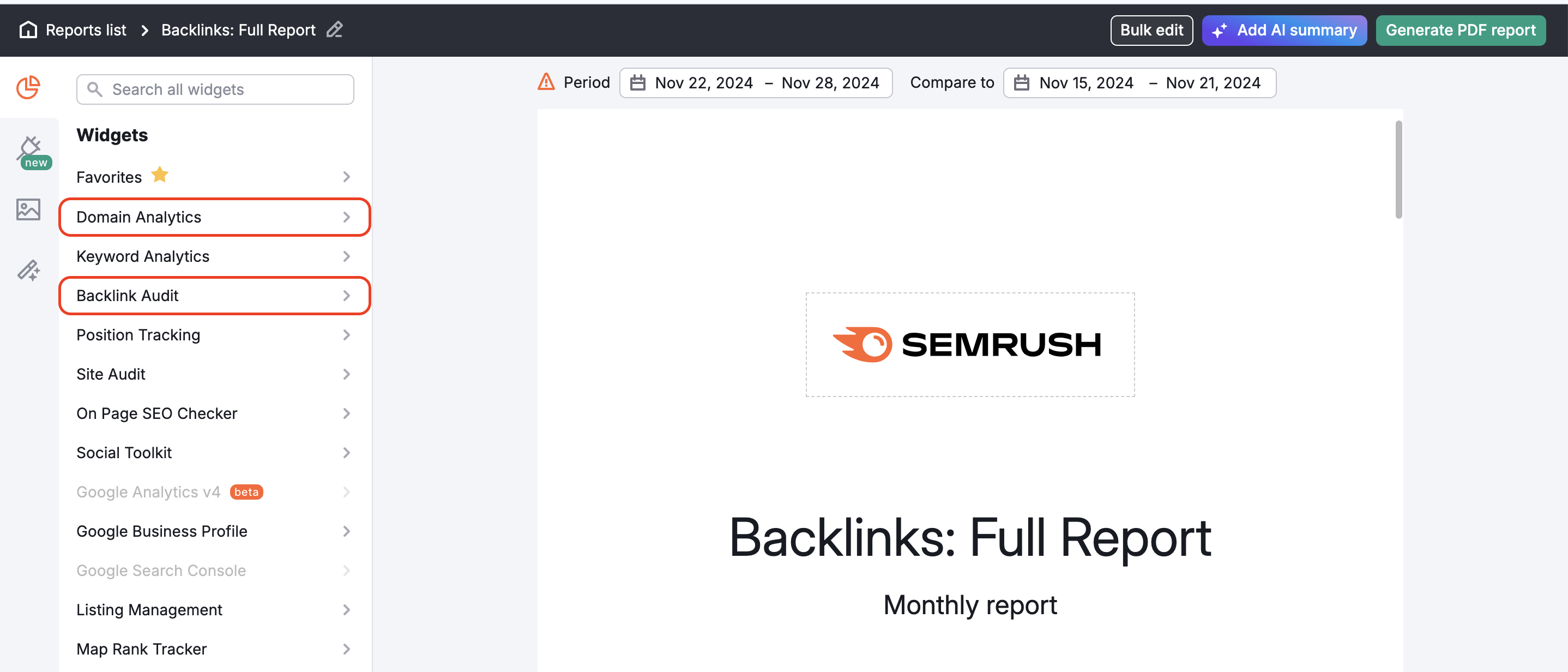Expand the Position Tracking chevron

coord(346,335)
